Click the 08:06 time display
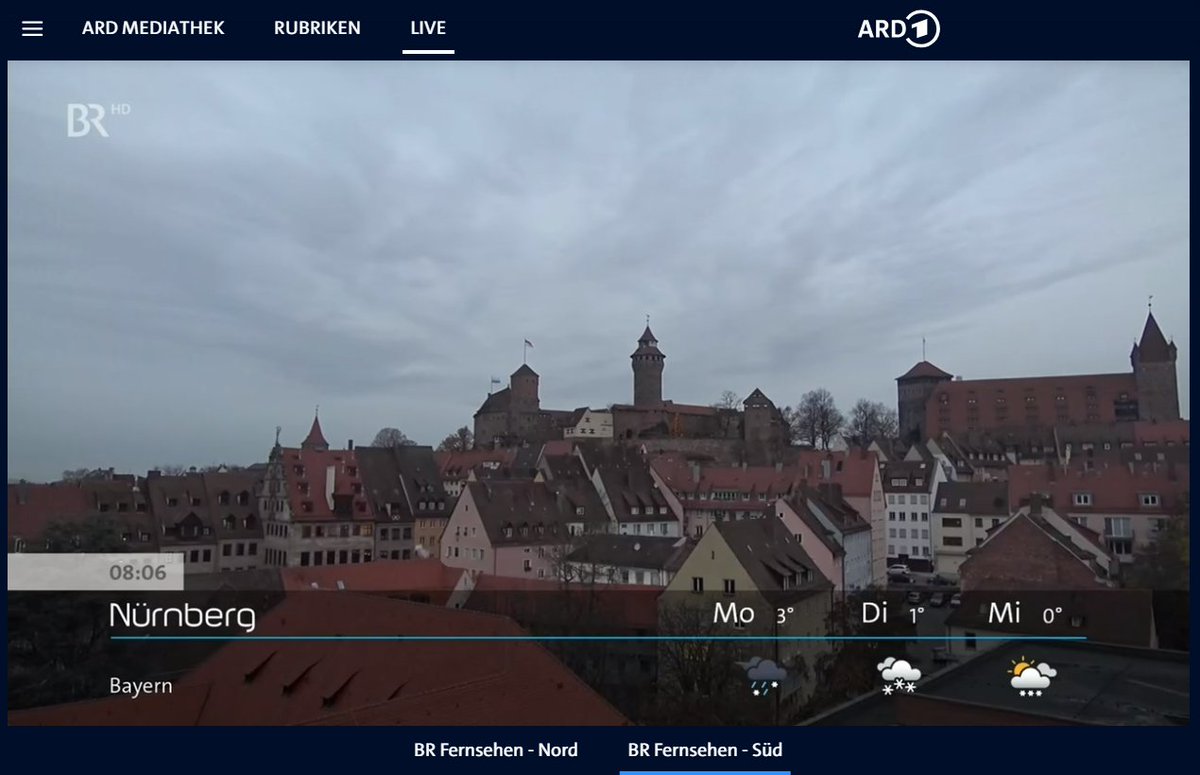Viewport: 1200px width, 775px height. tap(138, 573)
